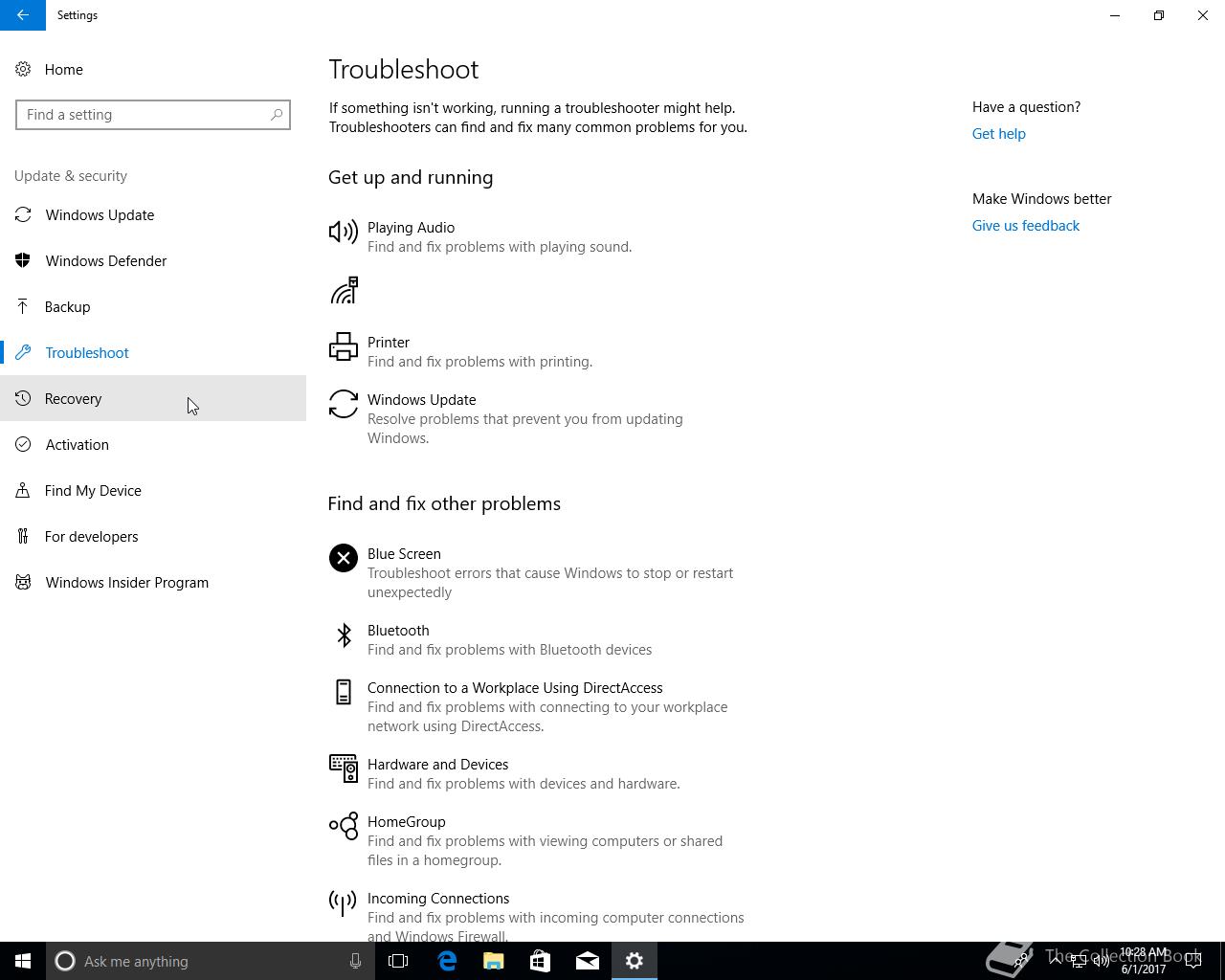Click the HomeGroup circles icon
Viewport: 1225px width, 980px height.
pos(344,826)
